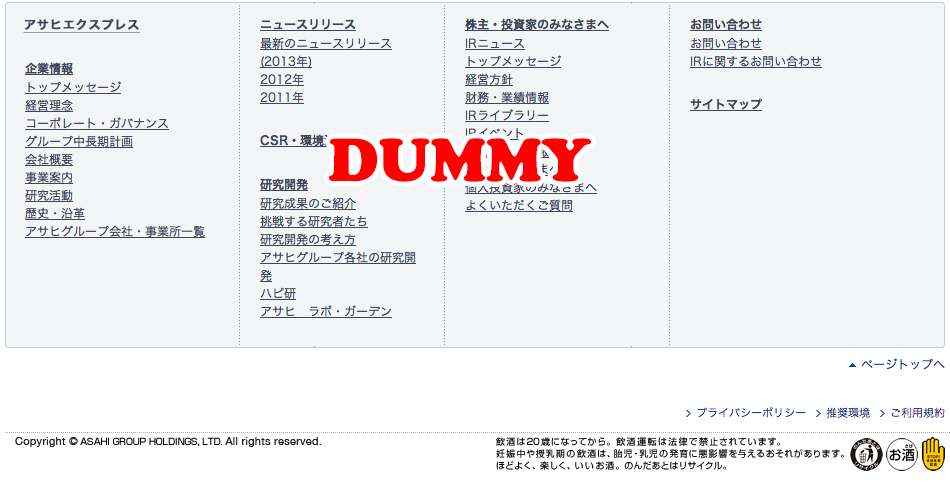Open コーポレート・ガバナンス page
The height and width of the screenshot is (483, 950).
pyautogui.click(x=97, y=124)
